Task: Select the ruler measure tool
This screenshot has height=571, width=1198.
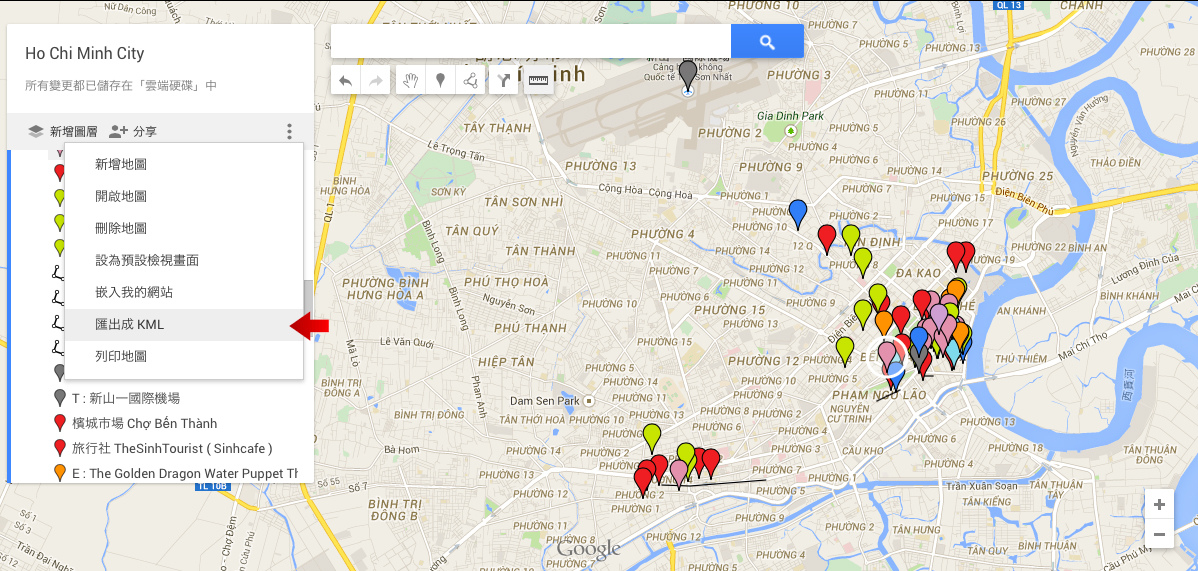Action: coord(539,80)
